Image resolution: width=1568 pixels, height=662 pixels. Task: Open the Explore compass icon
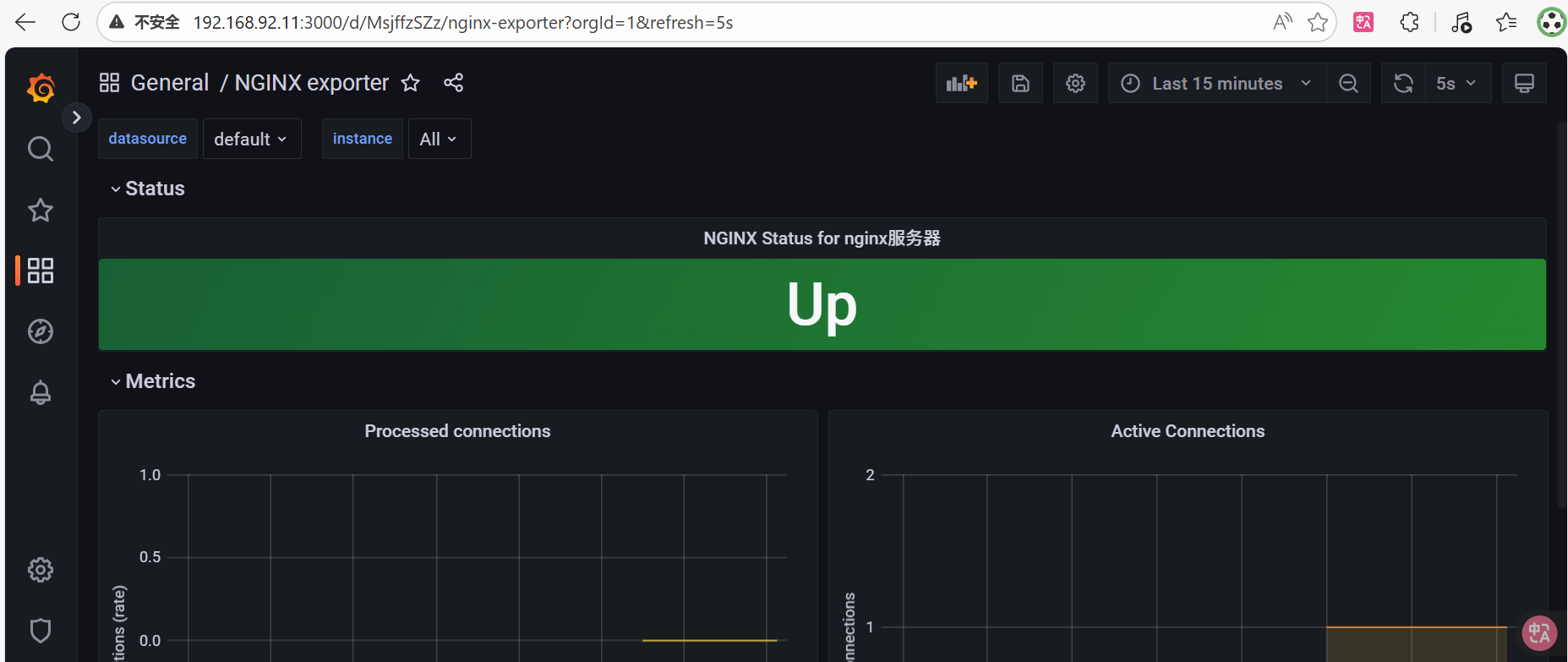coord(41,331)
